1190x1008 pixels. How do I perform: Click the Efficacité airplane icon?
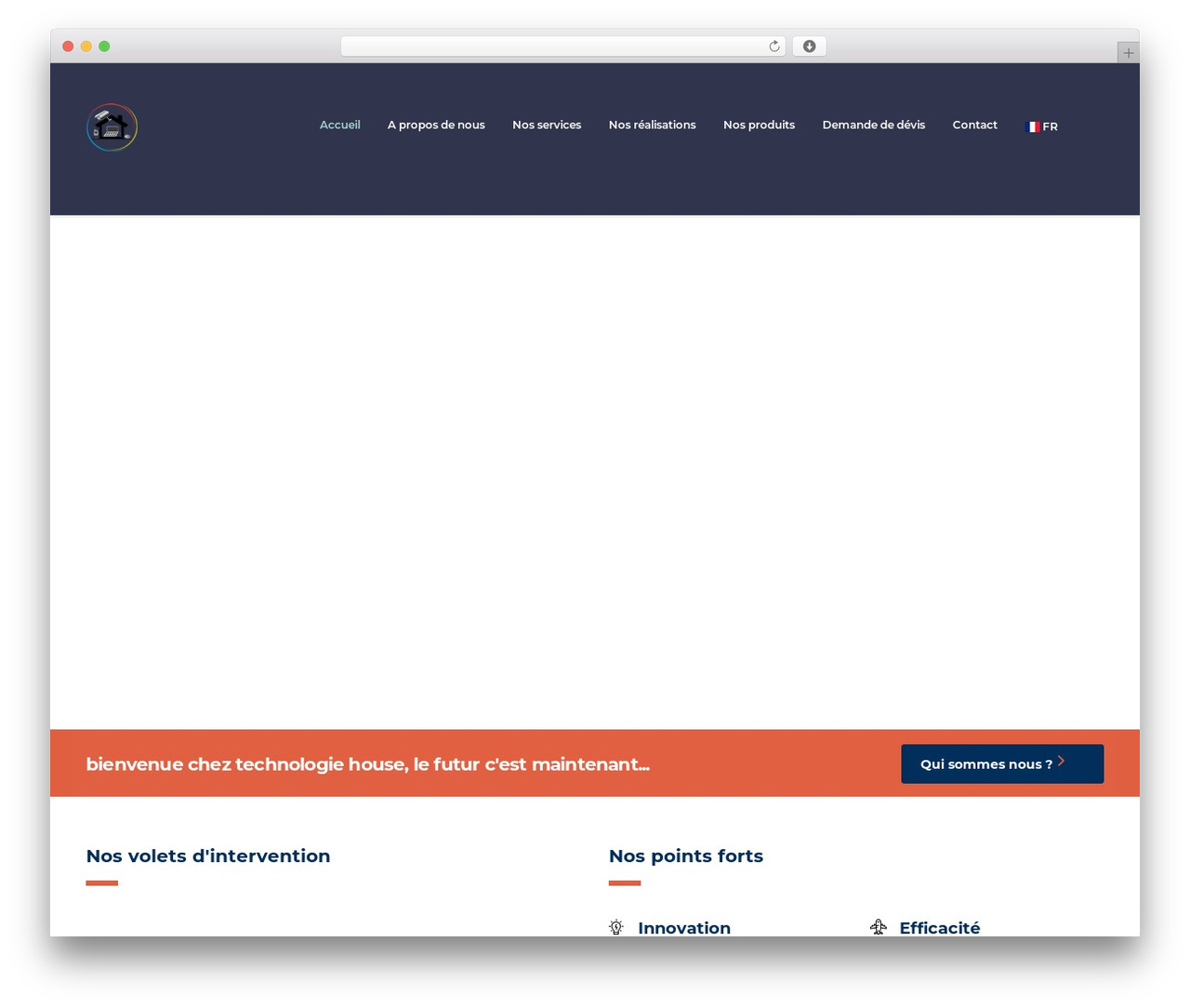coord(879,927)
